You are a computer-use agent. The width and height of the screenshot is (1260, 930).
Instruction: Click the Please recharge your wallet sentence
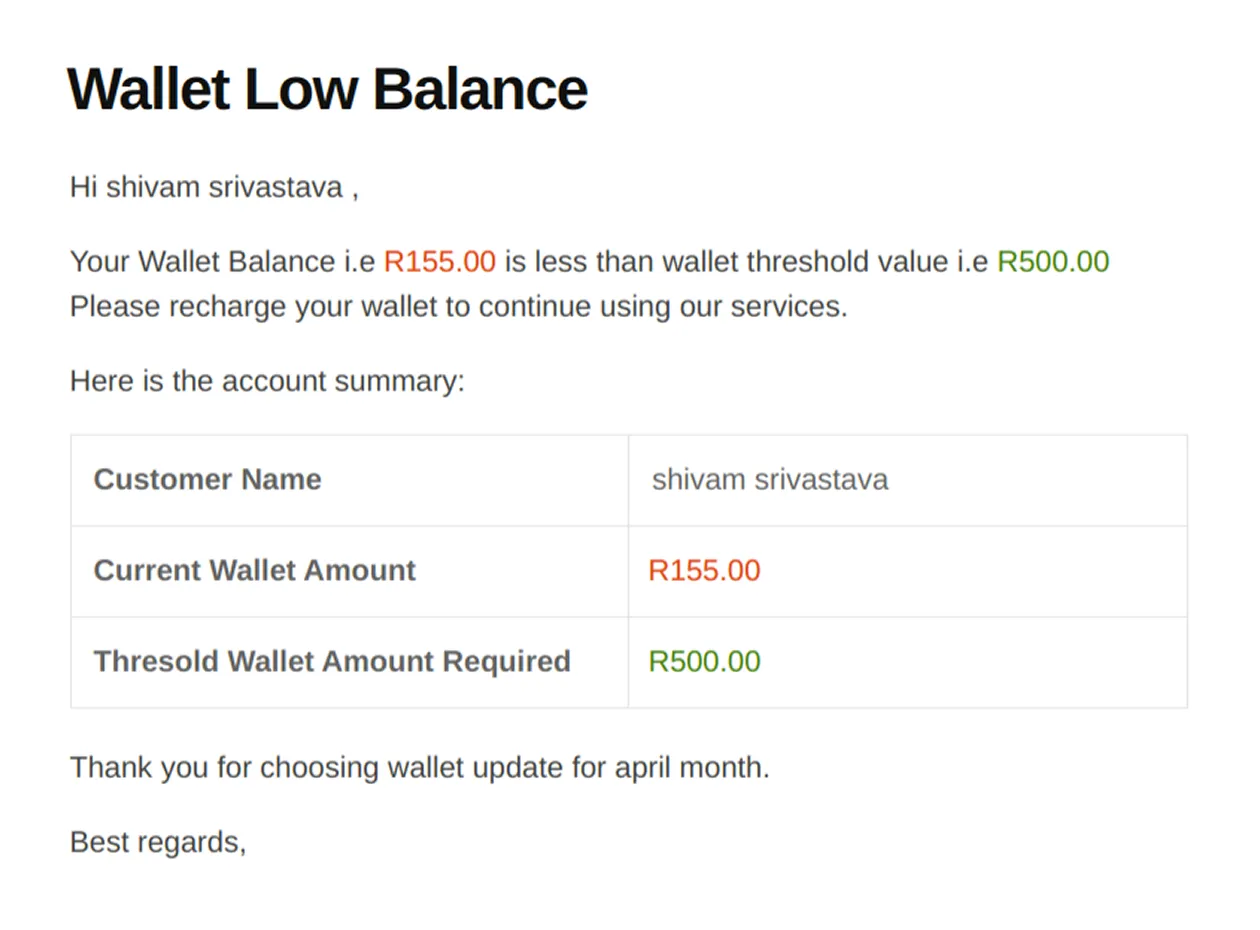(x=459, y=306)
